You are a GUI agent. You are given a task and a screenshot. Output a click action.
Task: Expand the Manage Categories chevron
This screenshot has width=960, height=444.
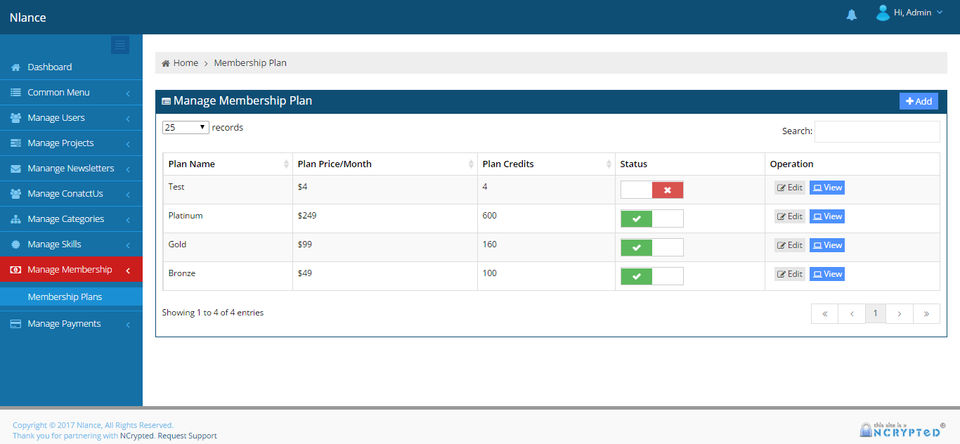click(x=128, y=220)
